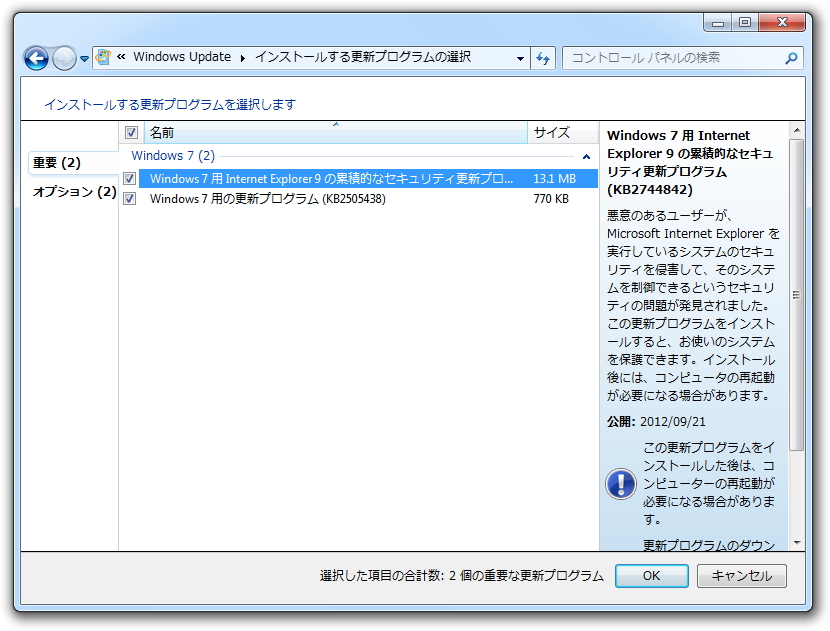The width and height of the screenshot is (830, 631).
Task: Expand the breadcrumb overflow chevron
Action: (122, 58)
